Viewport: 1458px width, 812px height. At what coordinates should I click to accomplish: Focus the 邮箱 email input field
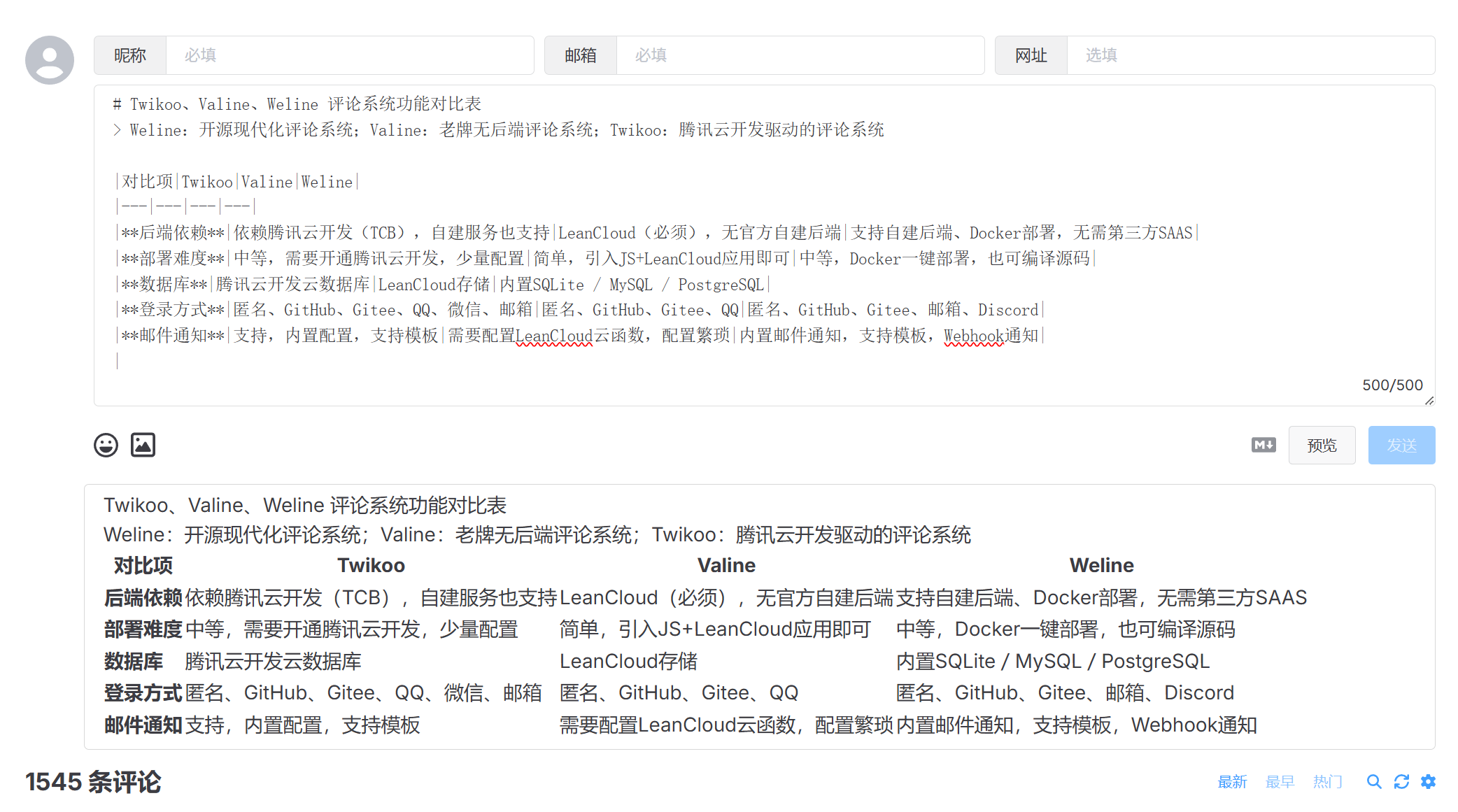point(800,55)
